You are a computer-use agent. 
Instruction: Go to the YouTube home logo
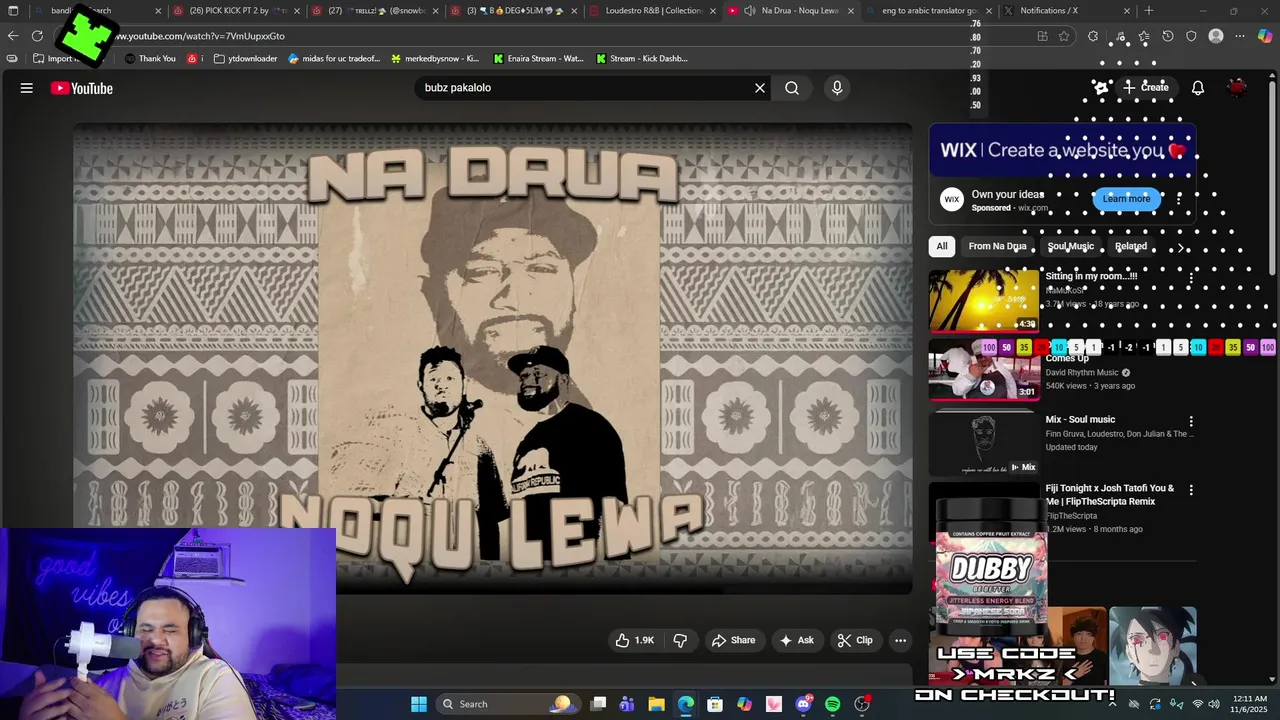(82, 88)
